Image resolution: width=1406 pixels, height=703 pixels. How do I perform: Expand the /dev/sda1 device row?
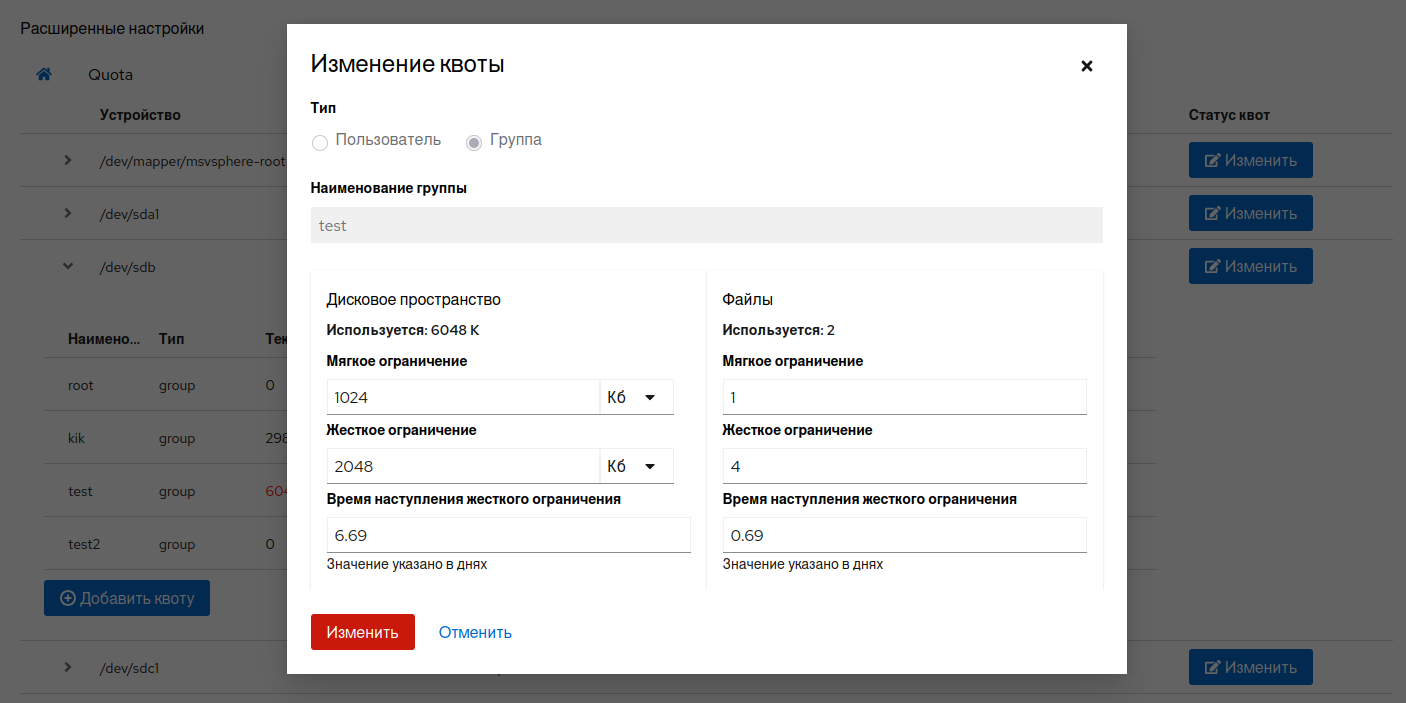tap(68, 213)
